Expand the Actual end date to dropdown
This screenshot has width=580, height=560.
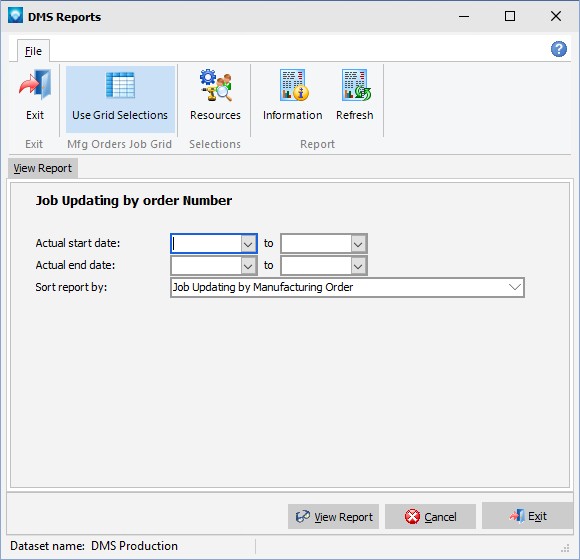point(358,266)
